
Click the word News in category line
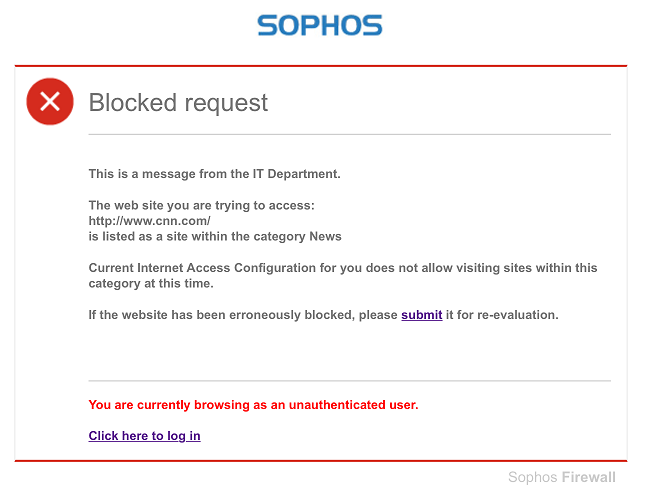click(x=325, y=237)
